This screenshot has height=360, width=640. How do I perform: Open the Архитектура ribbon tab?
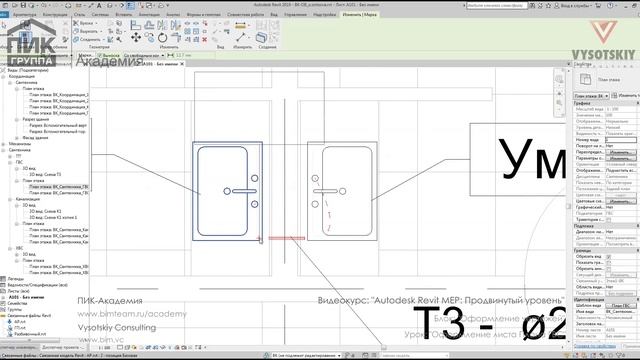point(24,14)
